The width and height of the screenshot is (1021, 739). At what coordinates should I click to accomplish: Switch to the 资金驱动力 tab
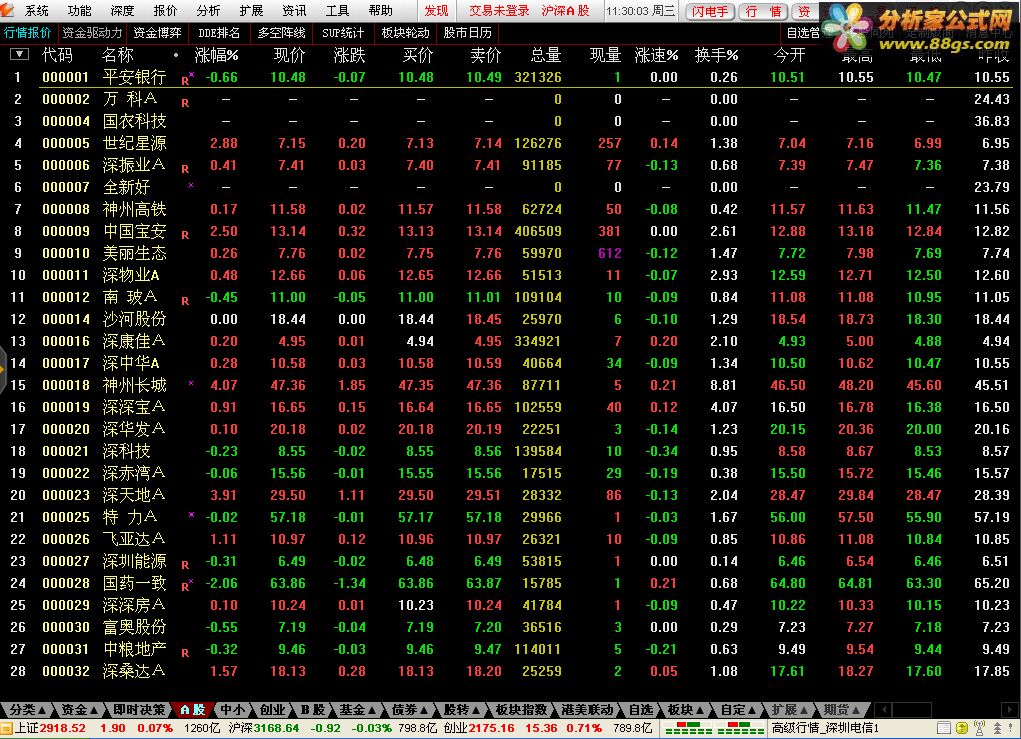point(92,33)
